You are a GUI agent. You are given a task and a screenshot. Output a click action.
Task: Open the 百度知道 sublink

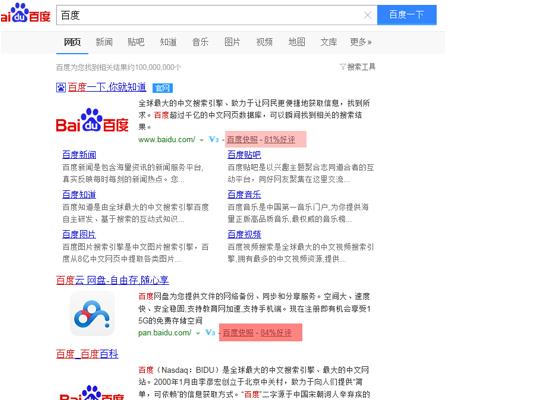point(79,194)
